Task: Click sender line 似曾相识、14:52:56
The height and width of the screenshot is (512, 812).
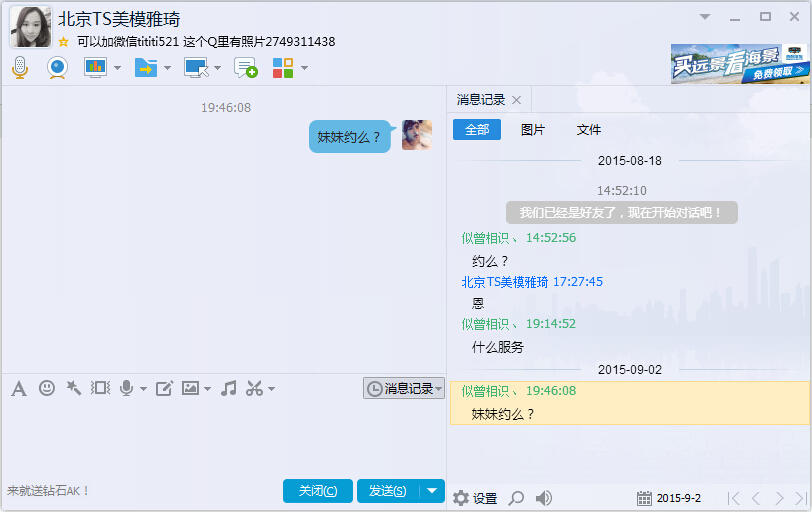Action: pyautogui.click(x=518, y=238)
